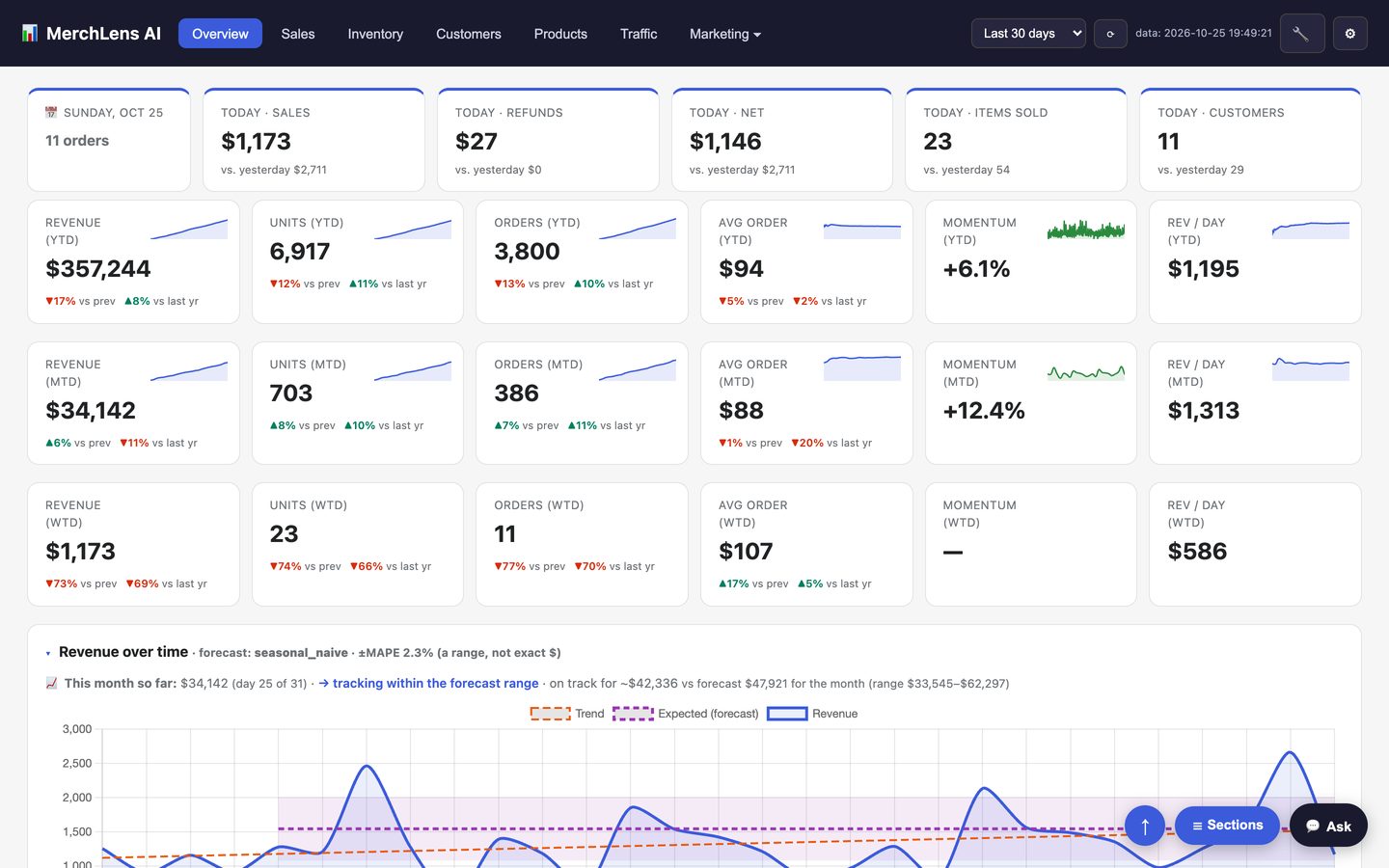This screenshot has width=1389, height=868.
Task: Select the Revenue (MTD) $34,142 value
Action: pos(91,411)
